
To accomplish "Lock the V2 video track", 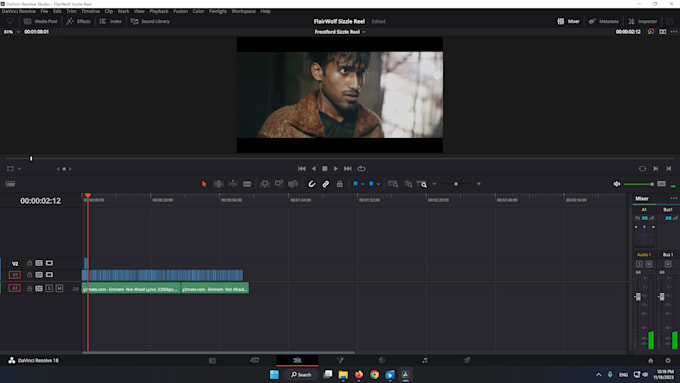I will click(x=29, y=263).
